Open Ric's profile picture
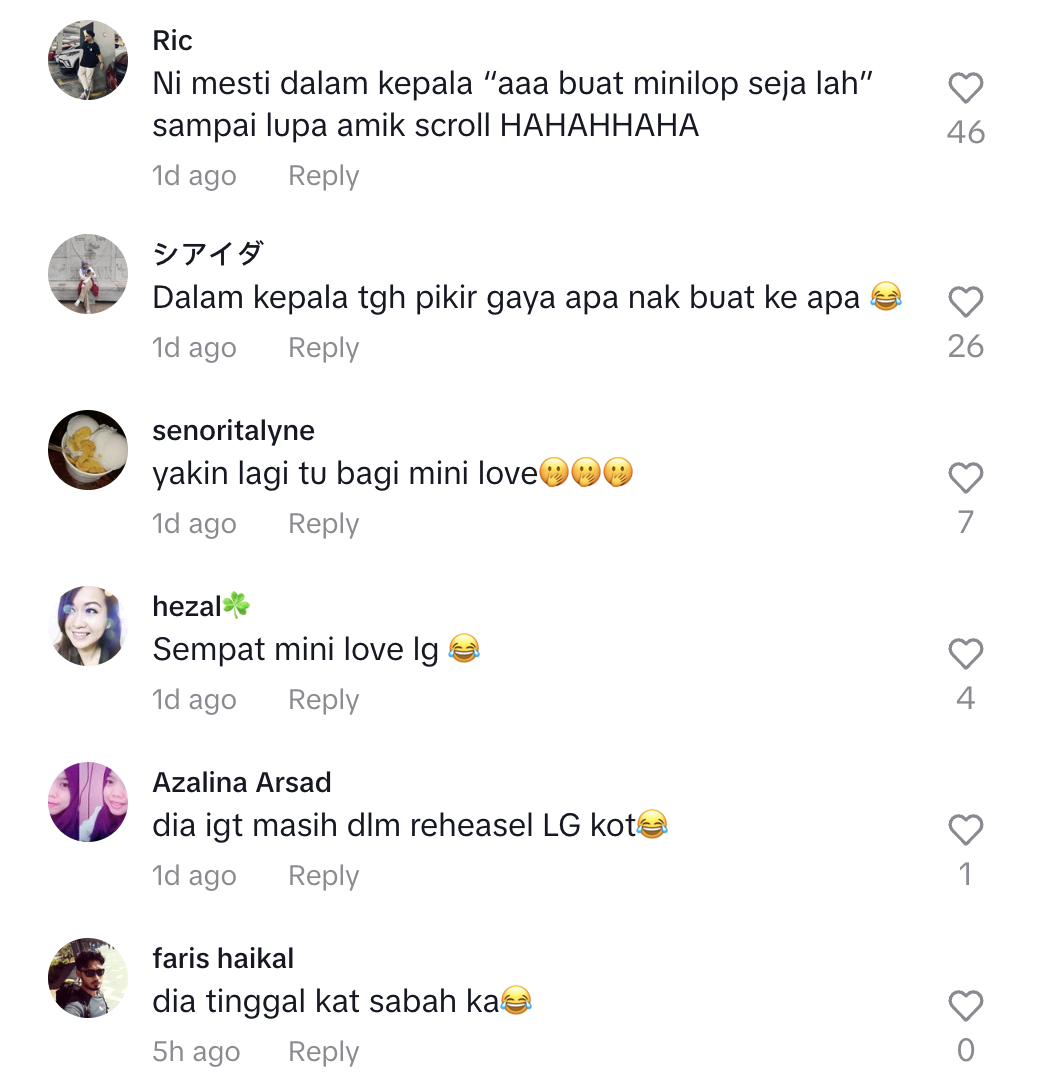Viewport: 1042px width, 1074px height. point(88,60)
